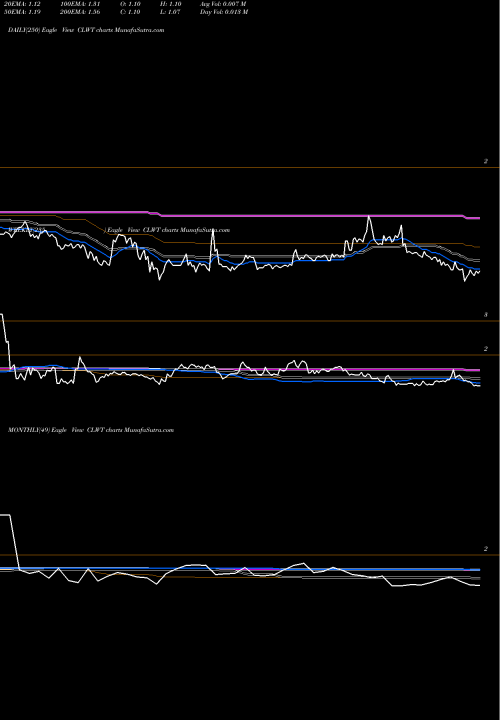Click the Avg Vol 0.007 M label

[223, 4]
